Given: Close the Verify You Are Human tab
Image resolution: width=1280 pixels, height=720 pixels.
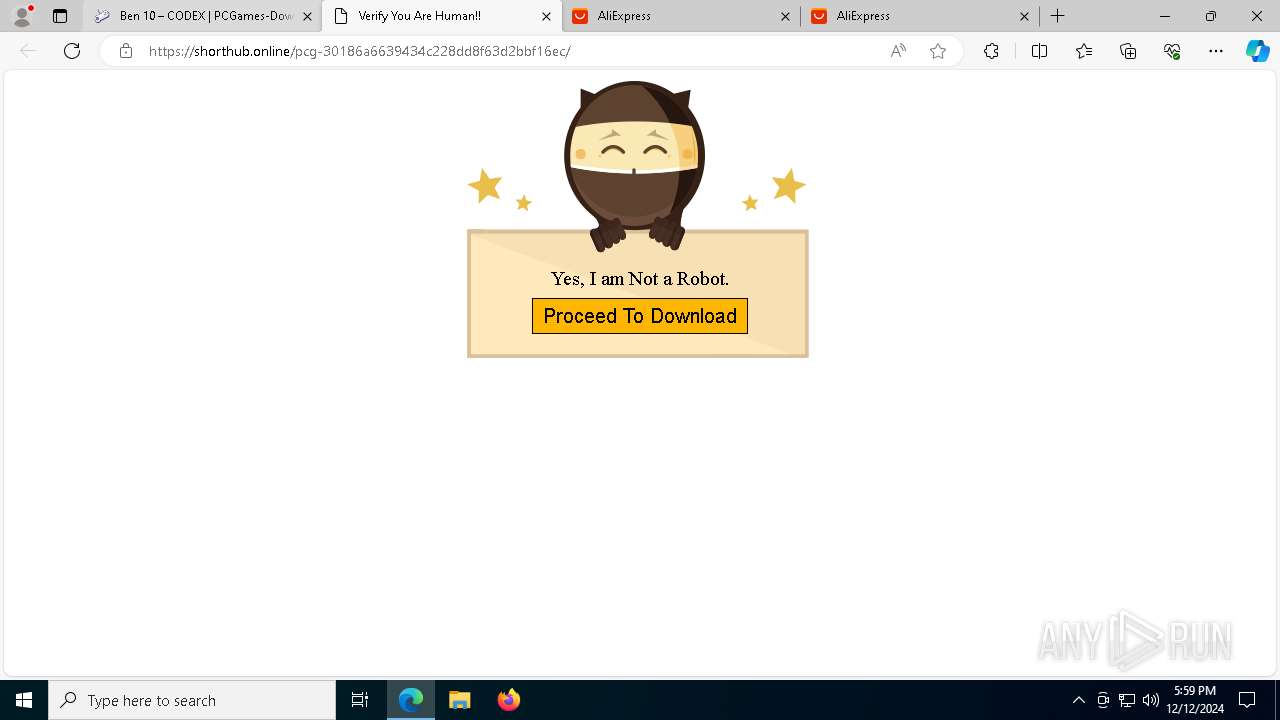Looking at the screenshot, I should (546, 16).
